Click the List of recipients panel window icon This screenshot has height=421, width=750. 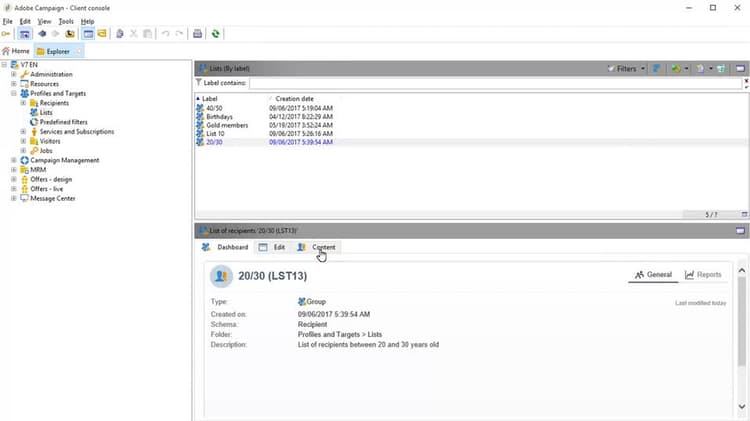(740, 231)
